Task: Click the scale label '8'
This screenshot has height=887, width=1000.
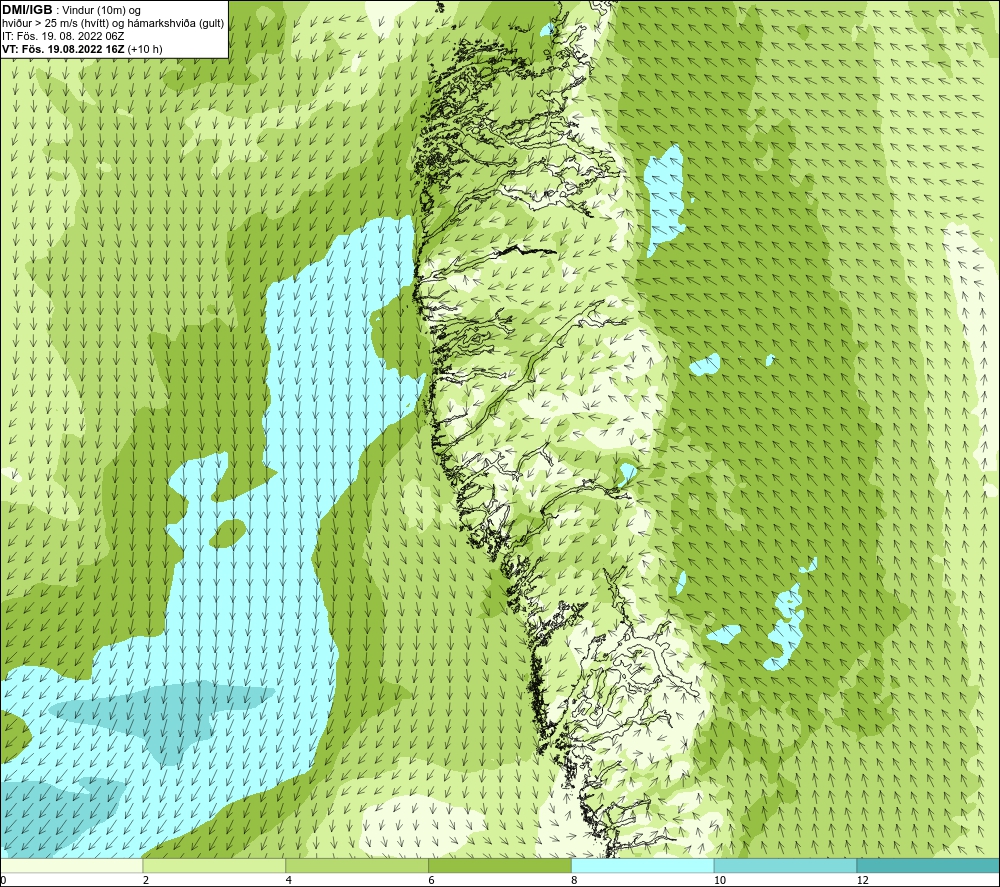Action: 574,881
